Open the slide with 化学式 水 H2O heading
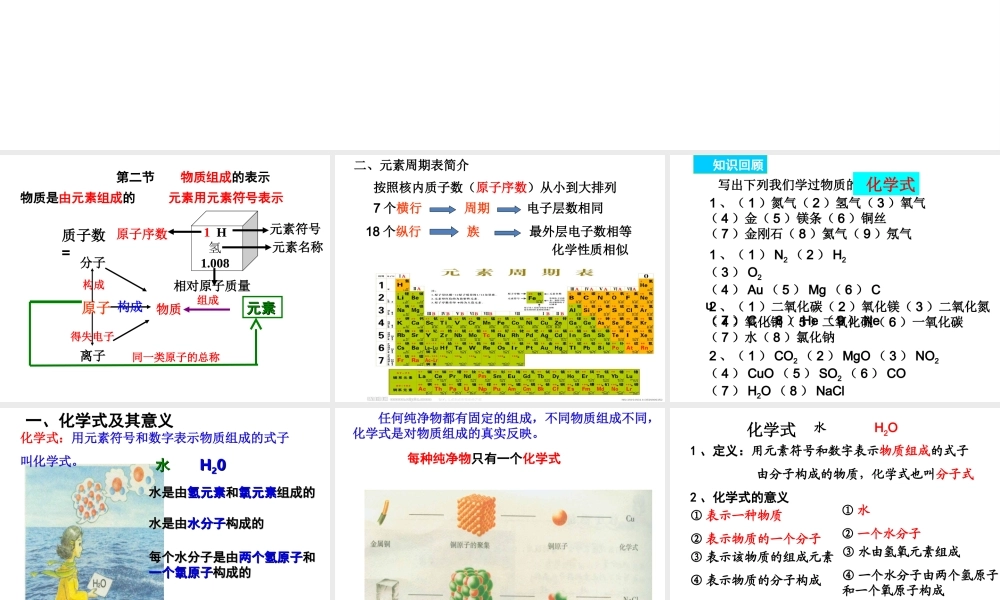Screen dimensions: 1000x600 (x=835, y=504)
